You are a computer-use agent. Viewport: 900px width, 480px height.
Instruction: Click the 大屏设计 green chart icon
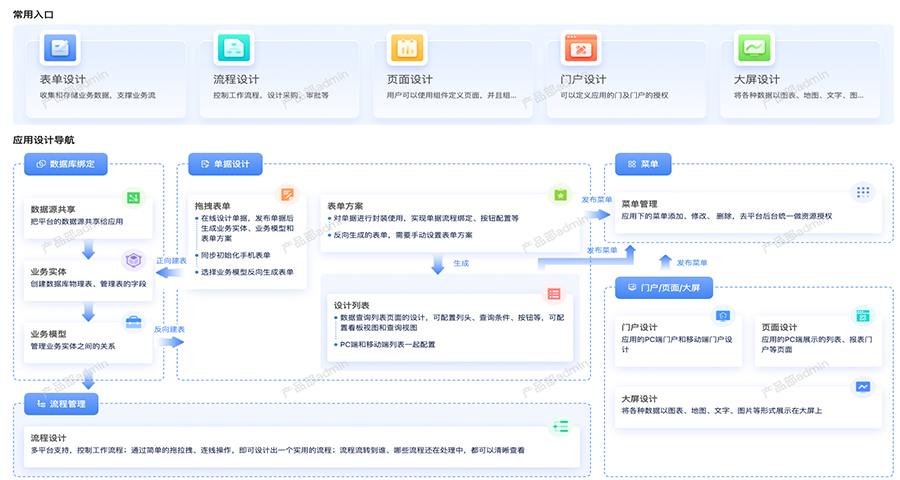(x=753, y=48)
